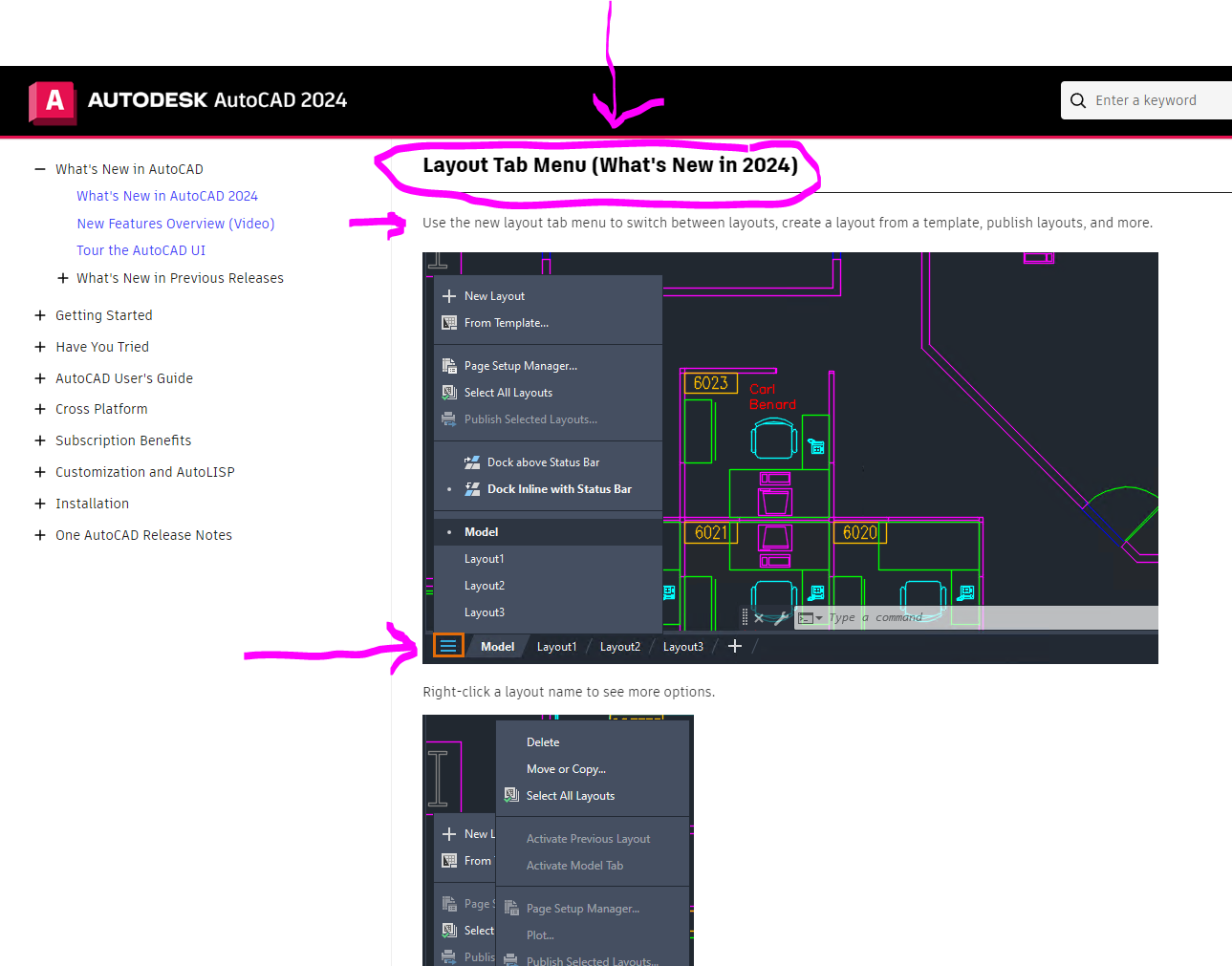Choose Move or Copy in right-click menu
This screenshot has height=966, width=1232.
click(x=593, y=769)
